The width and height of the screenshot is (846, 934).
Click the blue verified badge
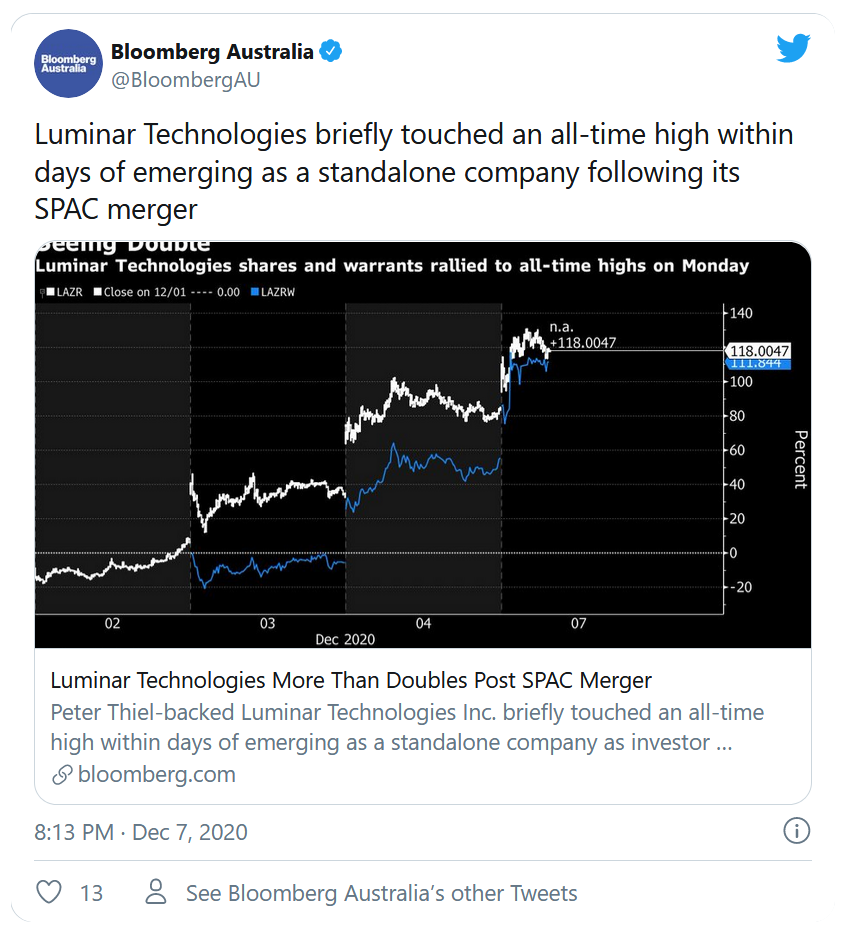click(x=331, y=51)
